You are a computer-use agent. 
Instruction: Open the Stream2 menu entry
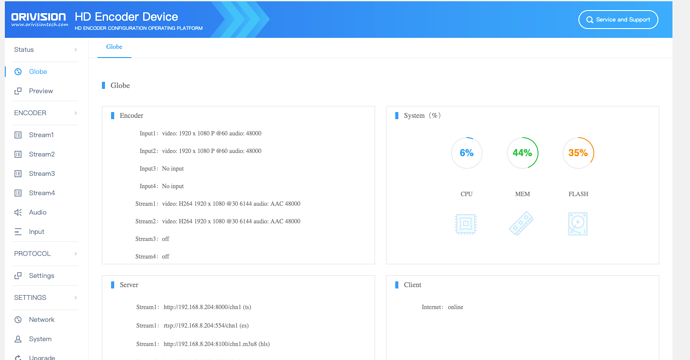tap(42, 154)
